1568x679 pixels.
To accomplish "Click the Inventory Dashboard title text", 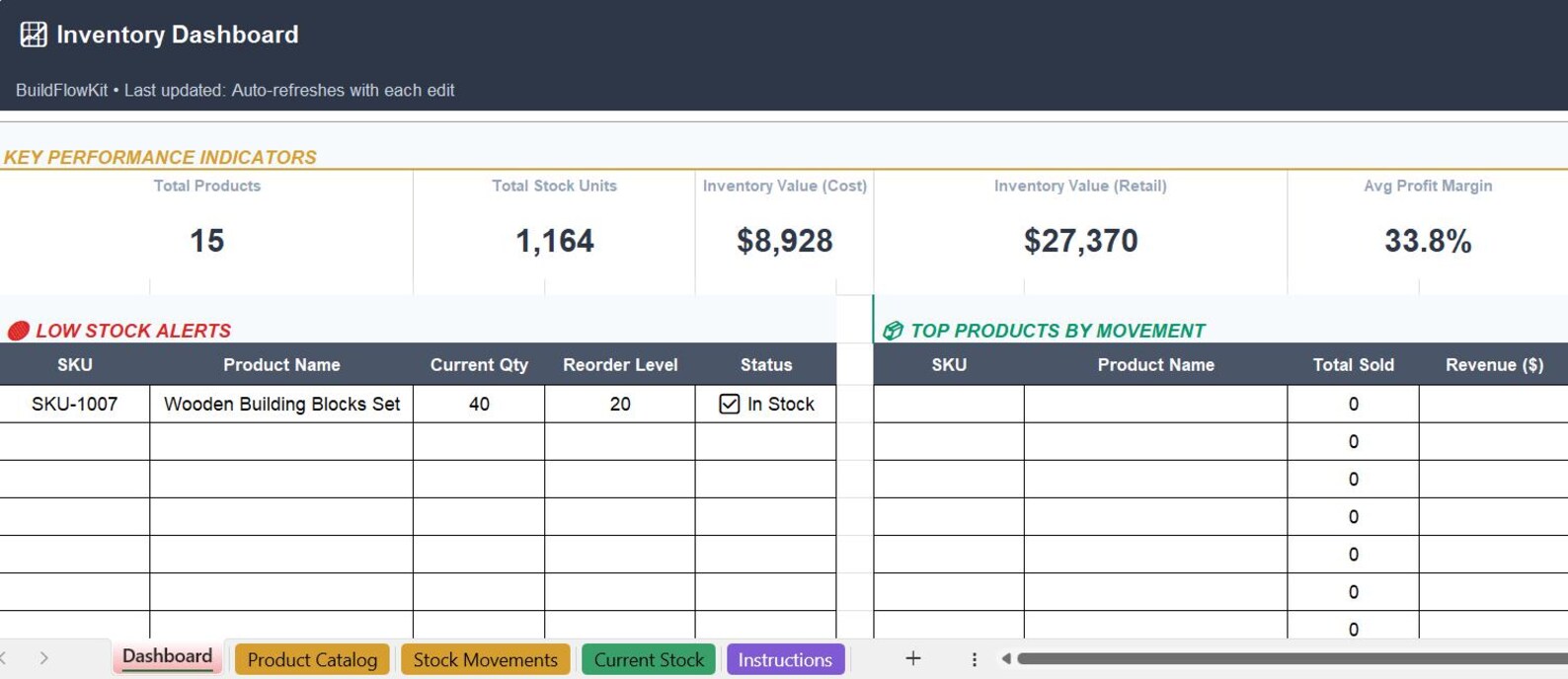I will coord(178,35).
